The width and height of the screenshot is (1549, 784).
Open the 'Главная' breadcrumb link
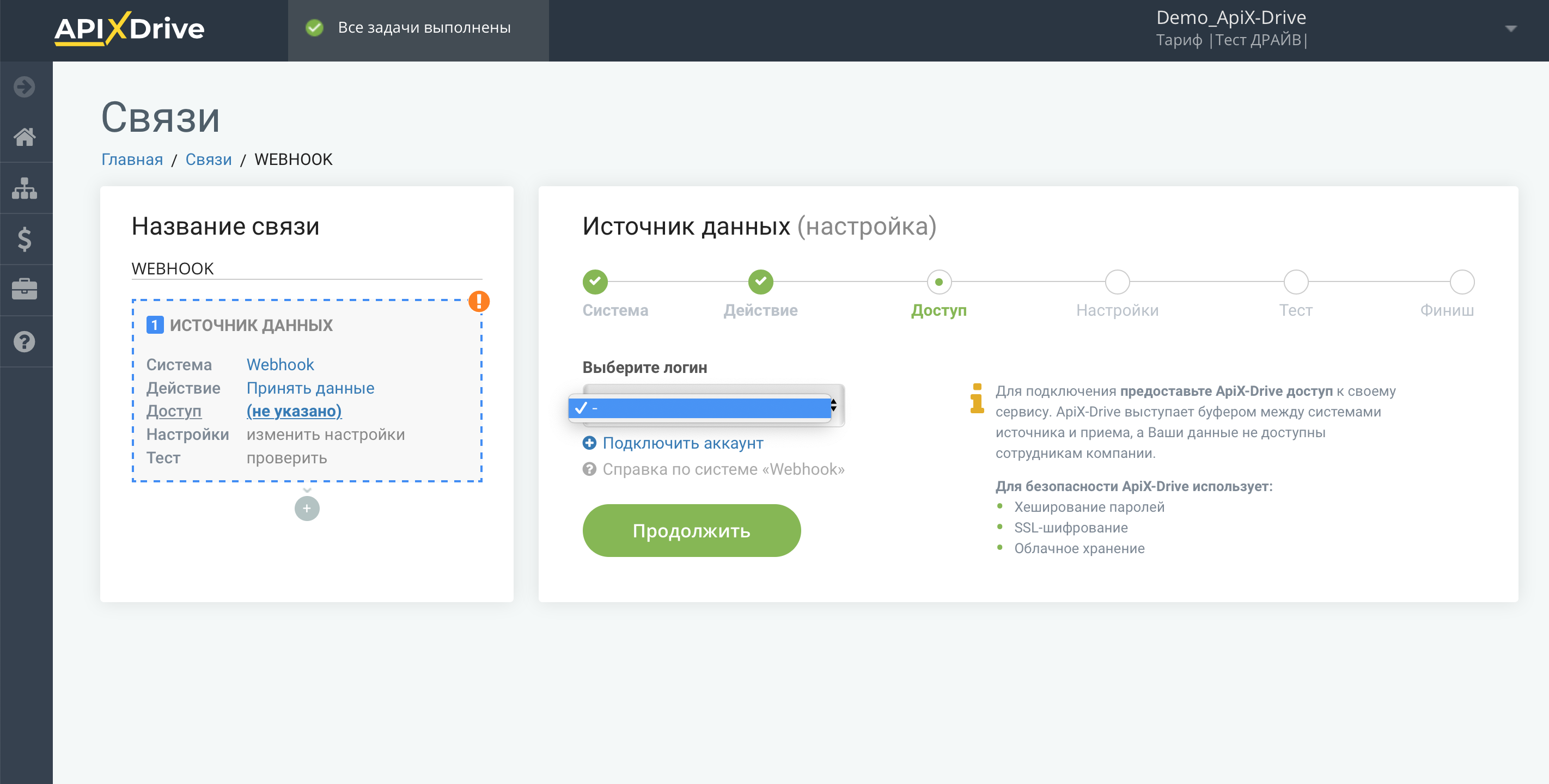[132, 160]
